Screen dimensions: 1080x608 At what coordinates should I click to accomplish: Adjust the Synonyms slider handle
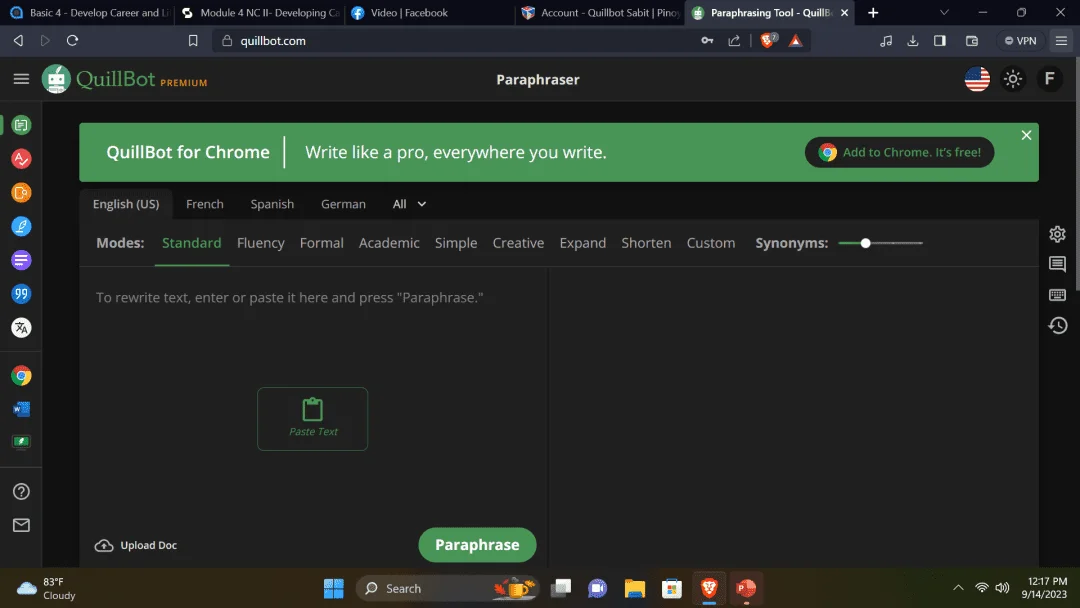(x=865, y=243)
